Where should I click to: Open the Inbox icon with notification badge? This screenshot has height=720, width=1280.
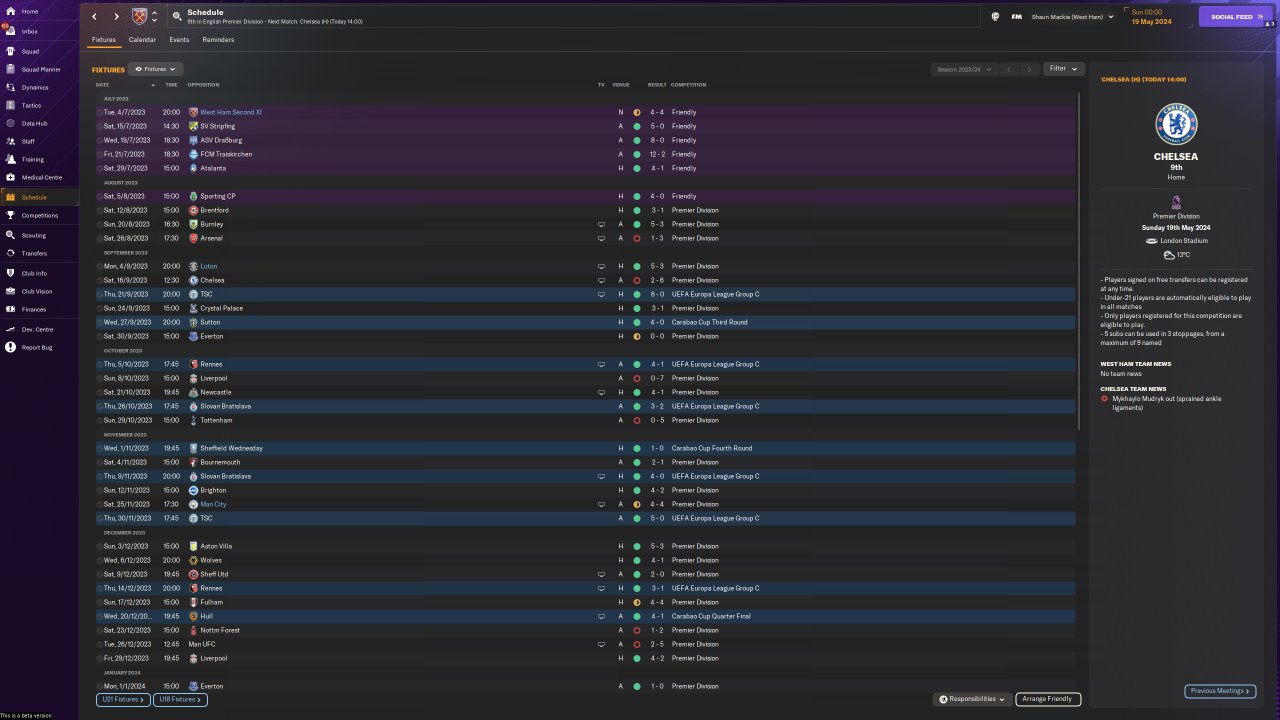click(10, 31)
